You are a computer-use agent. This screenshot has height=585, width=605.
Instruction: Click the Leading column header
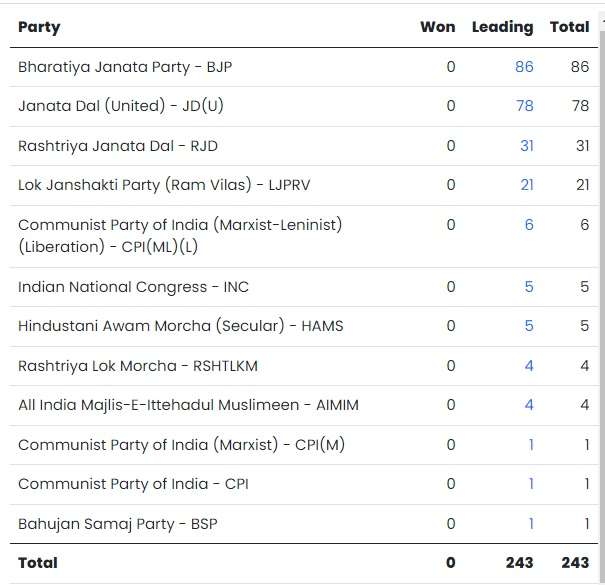point(502,27)
